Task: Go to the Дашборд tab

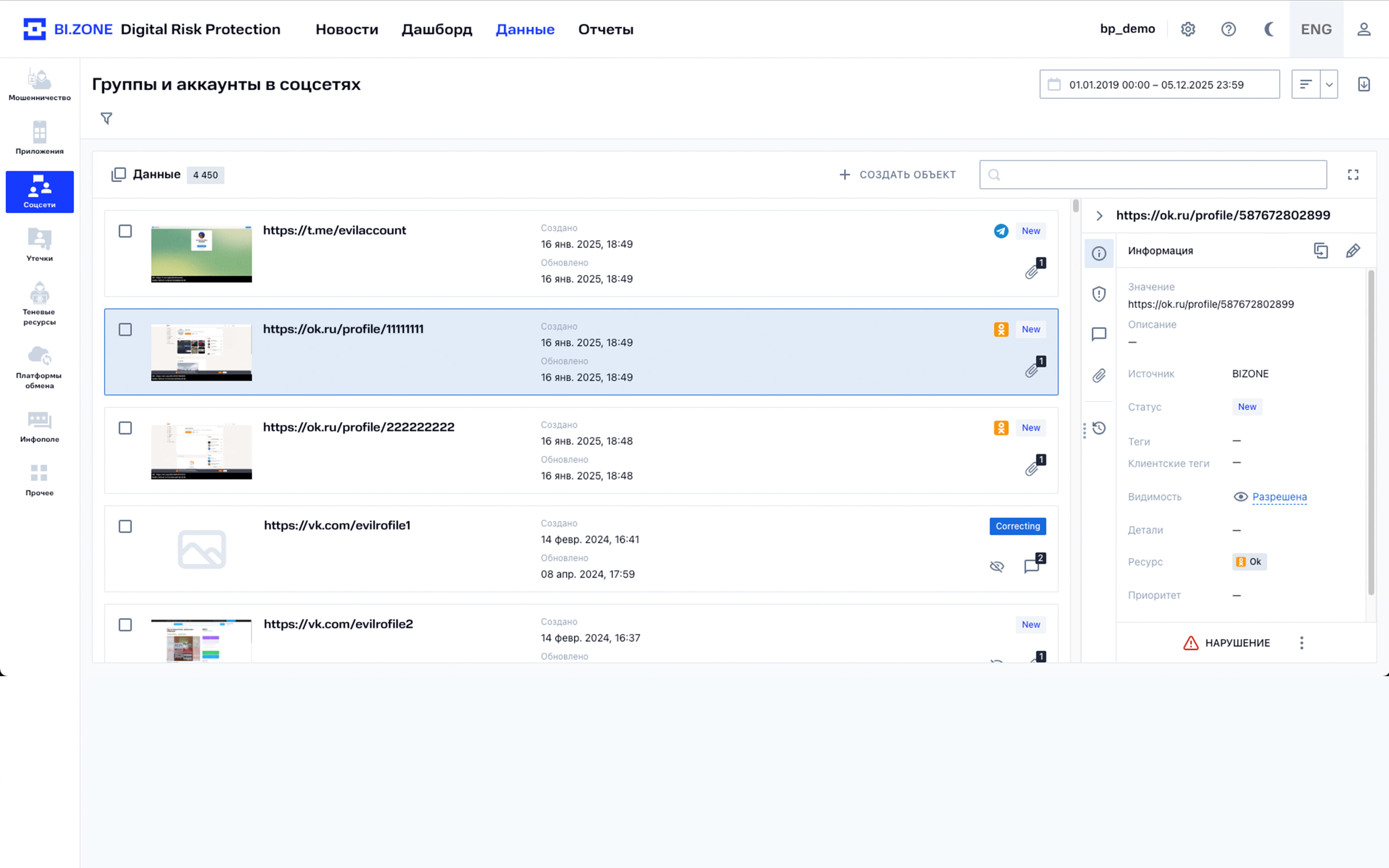Action: click(x=436, y=29)
